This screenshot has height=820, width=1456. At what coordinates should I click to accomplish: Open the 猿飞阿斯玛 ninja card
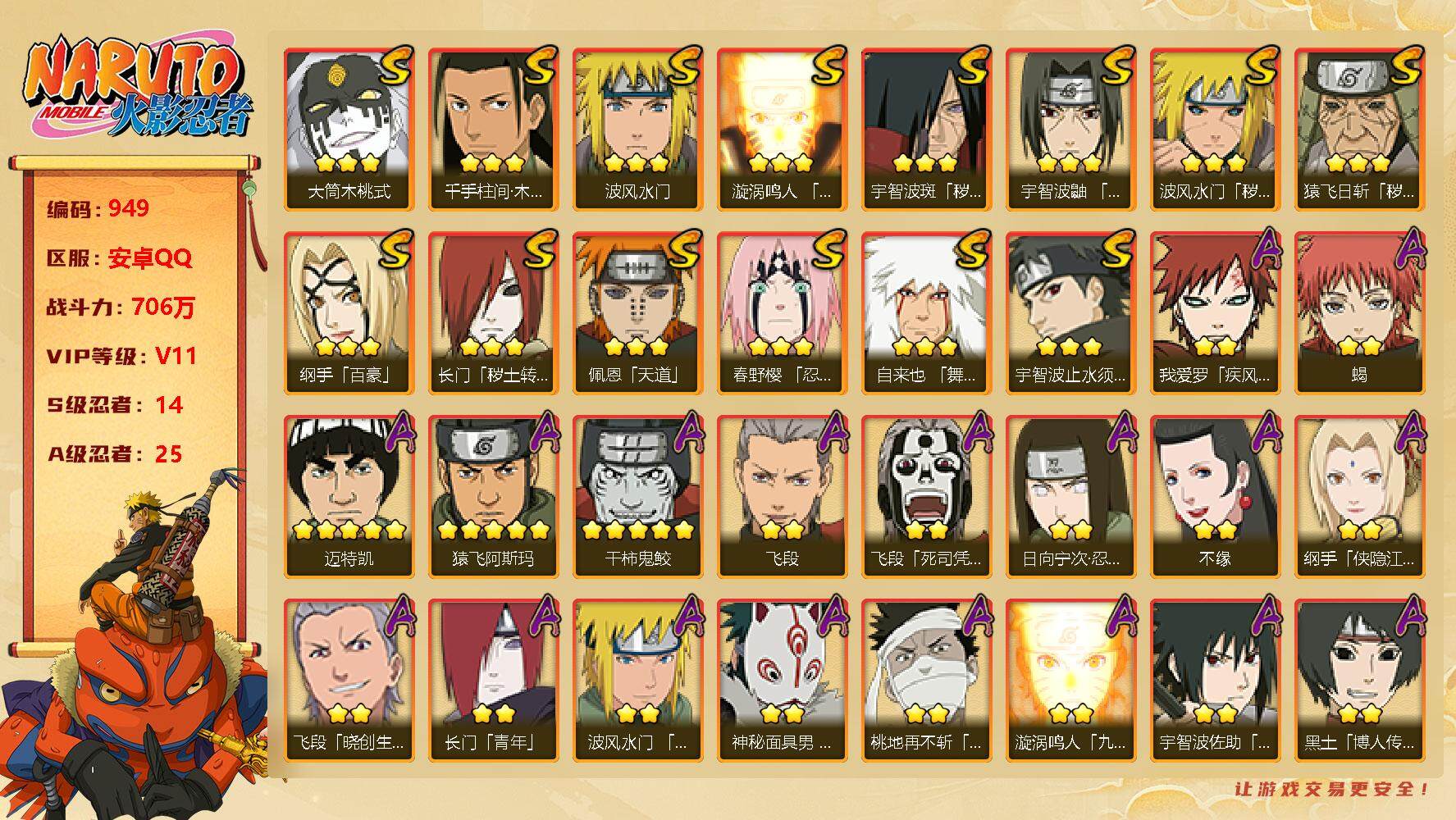(494, 496)
